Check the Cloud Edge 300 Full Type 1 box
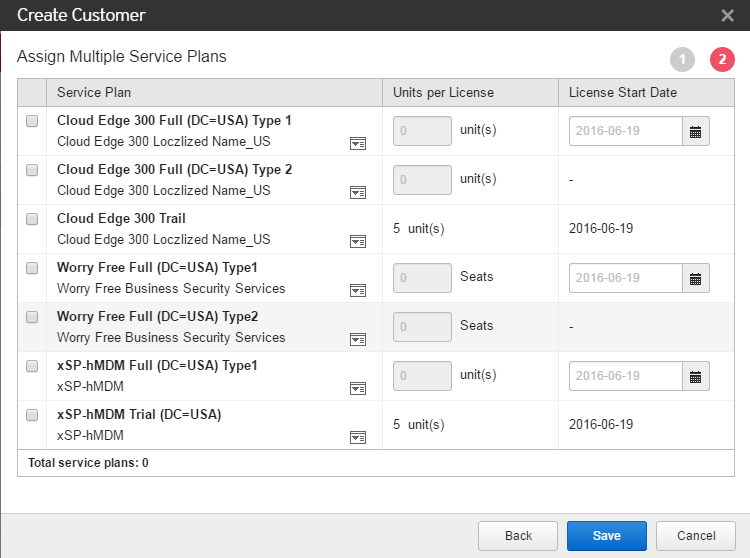Viewport: 750px width, 558px height. coord(32,121)
